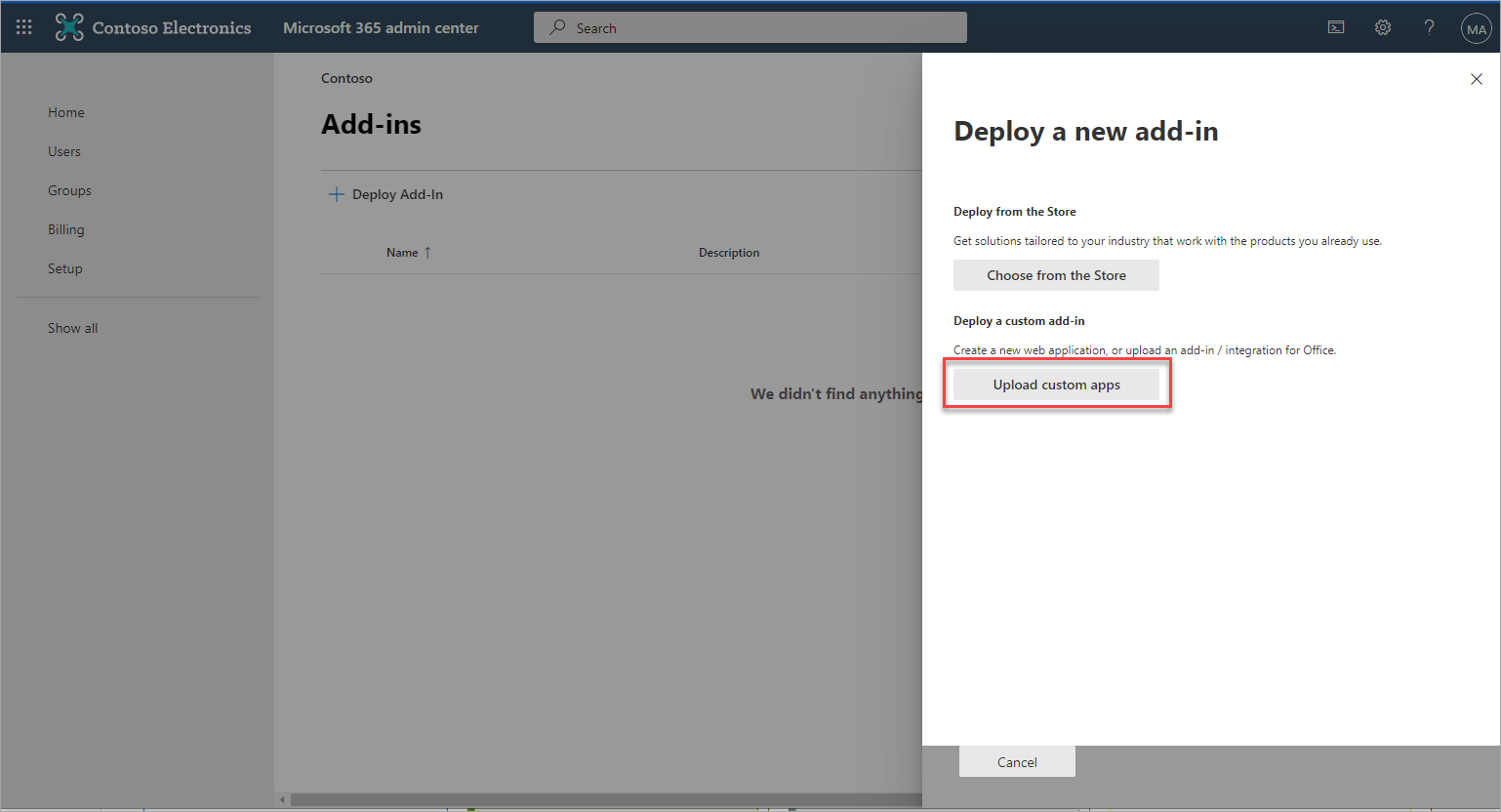The image size is (1501, 812).
Task: Open the app launcher waffle icon
Action: coord(24,27)
